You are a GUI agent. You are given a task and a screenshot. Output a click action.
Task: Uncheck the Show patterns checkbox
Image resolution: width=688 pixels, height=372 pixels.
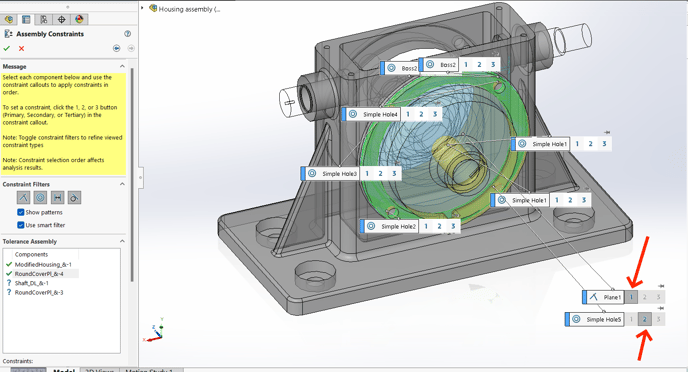(x=20, y=212)
